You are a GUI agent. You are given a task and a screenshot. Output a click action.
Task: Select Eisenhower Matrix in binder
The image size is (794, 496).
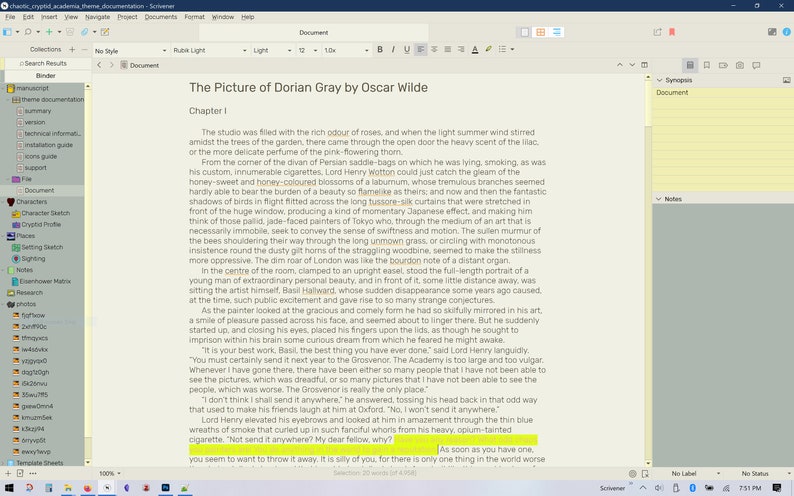(x=46, y=281)
